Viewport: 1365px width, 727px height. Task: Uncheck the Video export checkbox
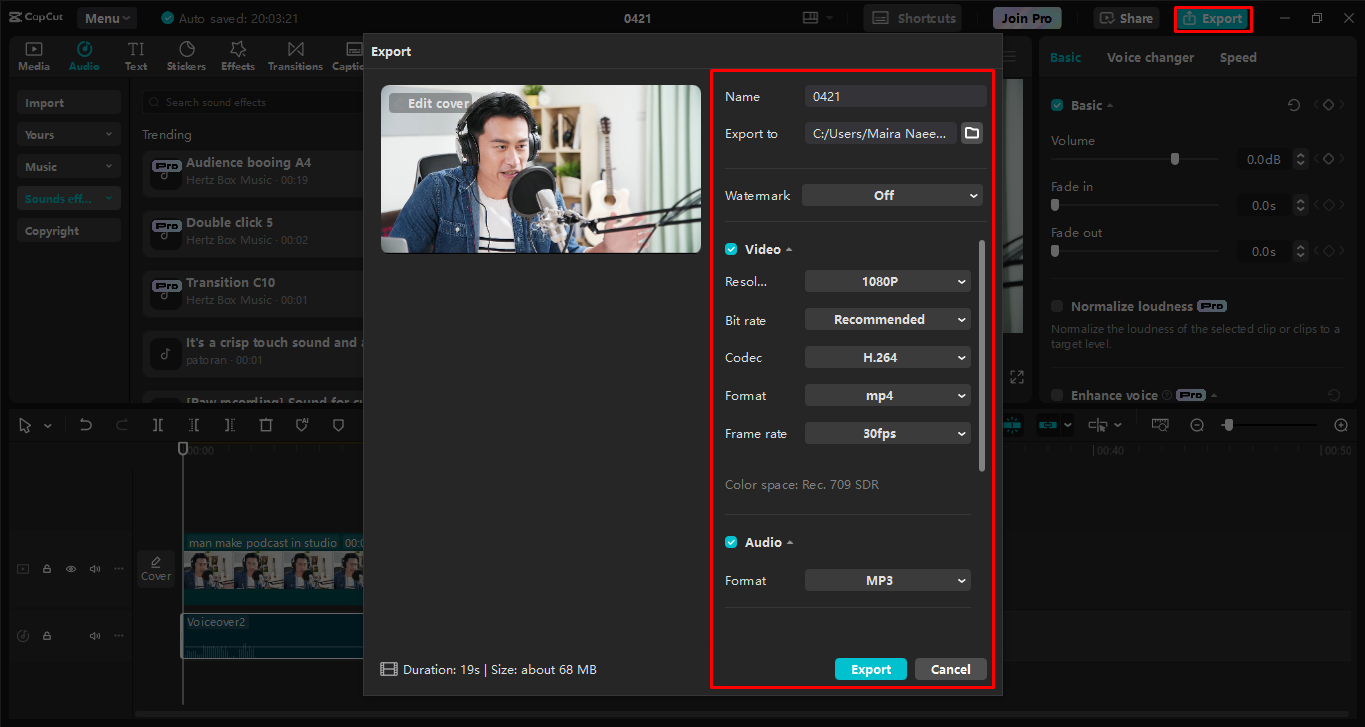point(731,249)
